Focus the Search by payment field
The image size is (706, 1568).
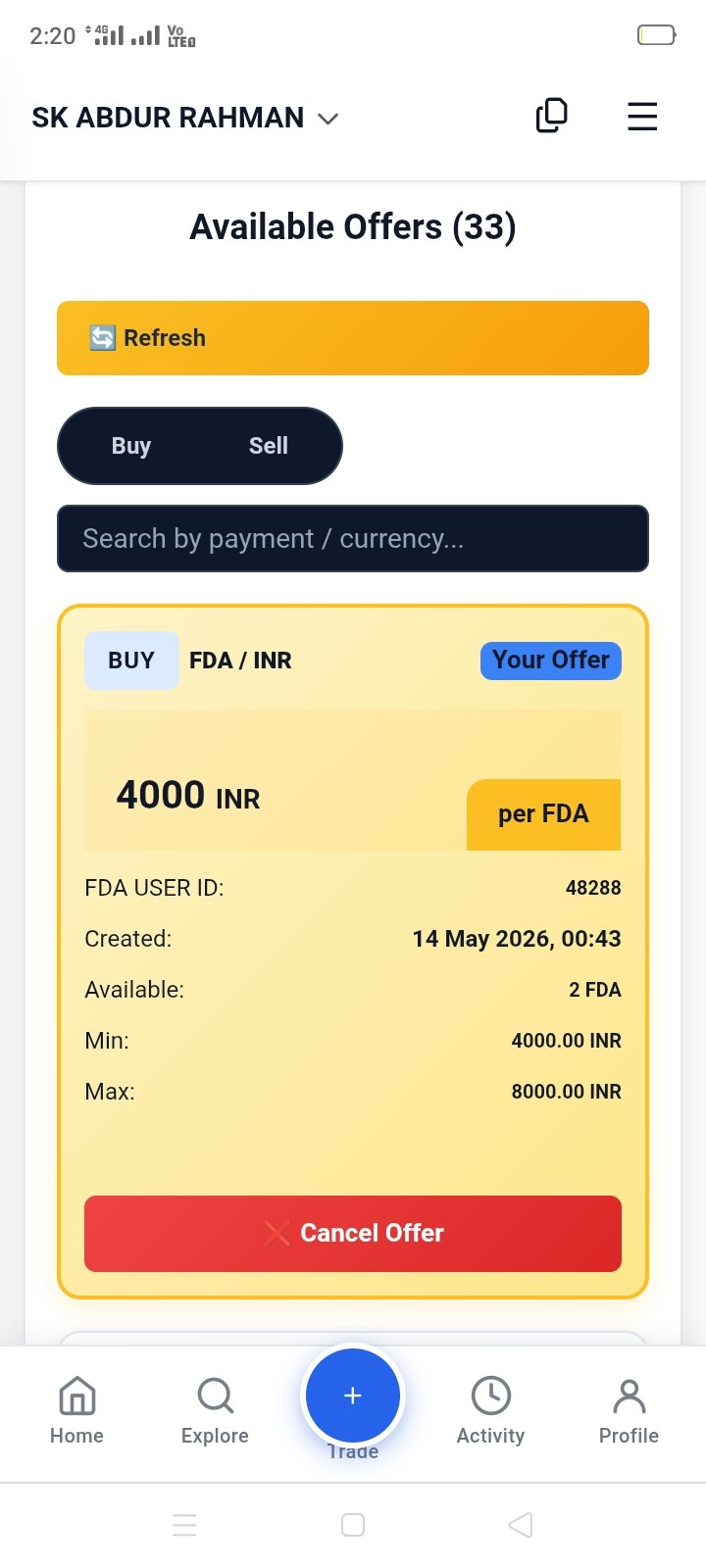point(353,538)
